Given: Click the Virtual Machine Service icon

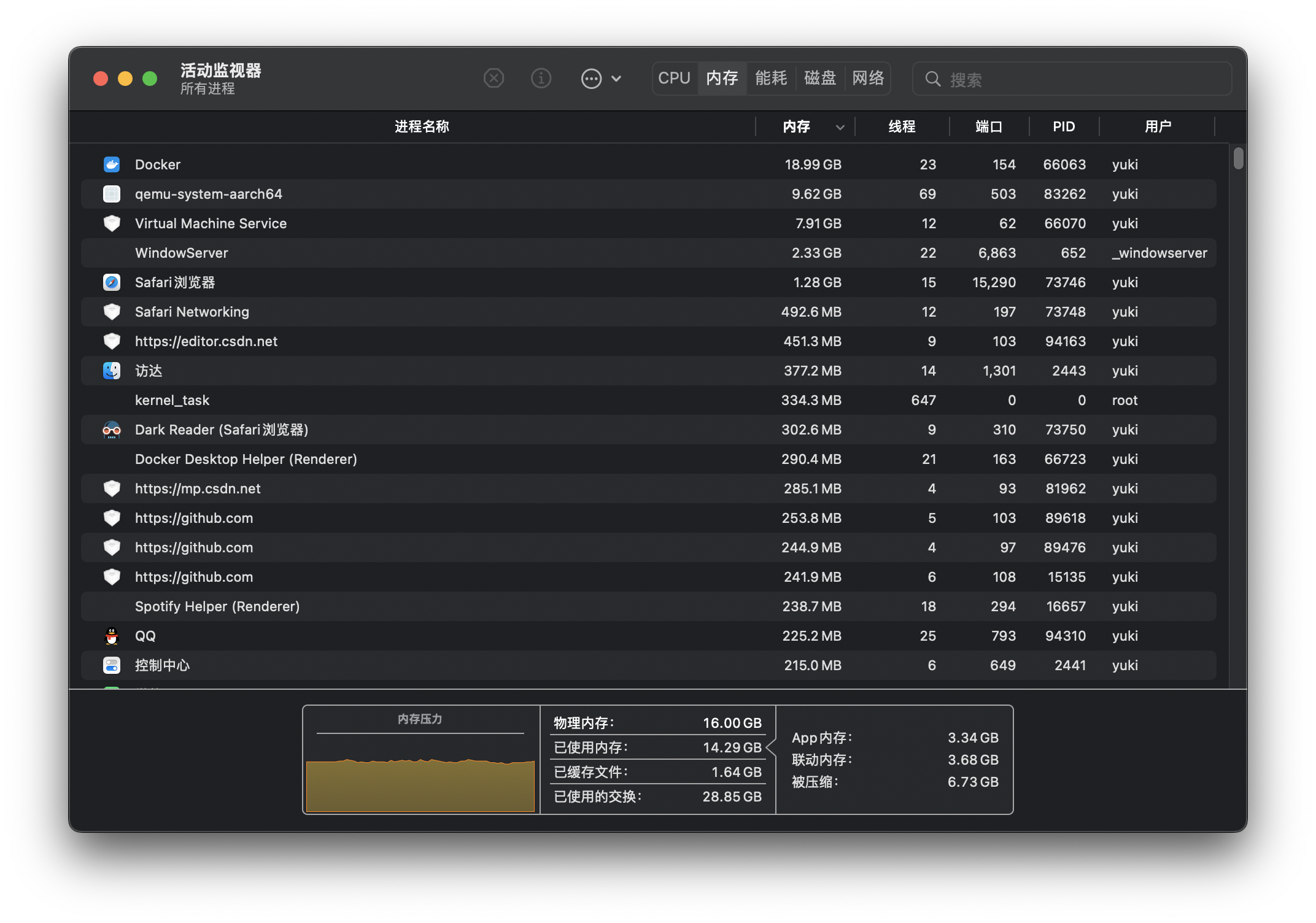Looking at the screenshot, I should click(111, 224).
